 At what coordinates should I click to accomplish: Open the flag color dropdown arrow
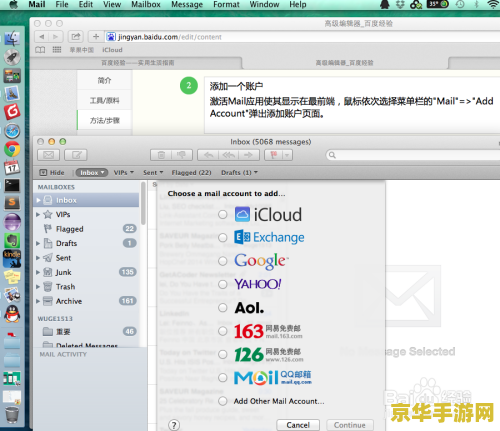[287, 155]
